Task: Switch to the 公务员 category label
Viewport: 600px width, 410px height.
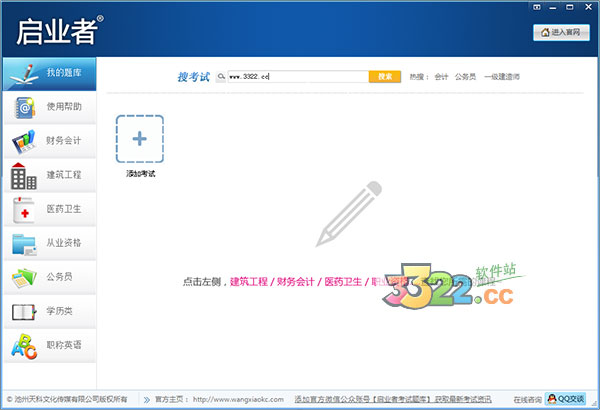Action: 59,276
